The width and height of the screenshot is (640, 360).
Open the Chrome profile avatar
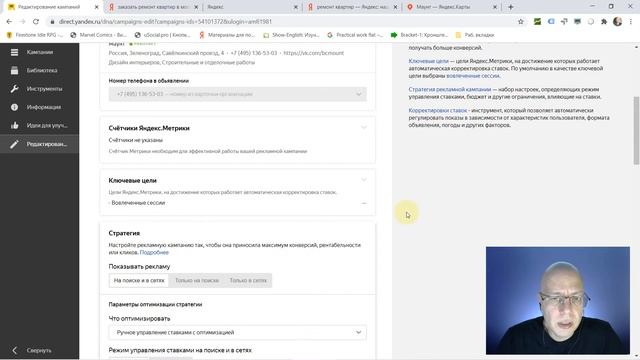[617, 22]
